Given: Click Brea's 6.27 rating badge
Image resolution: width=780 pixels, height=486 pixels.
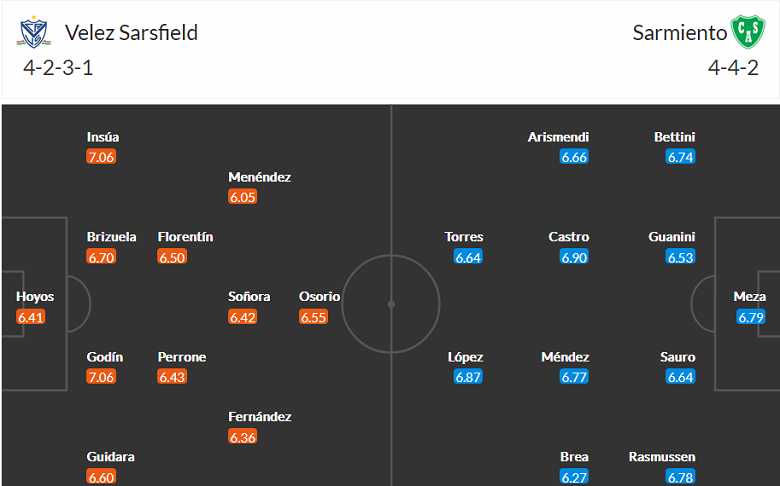Looking at the screenshot, I should point(574,477).
